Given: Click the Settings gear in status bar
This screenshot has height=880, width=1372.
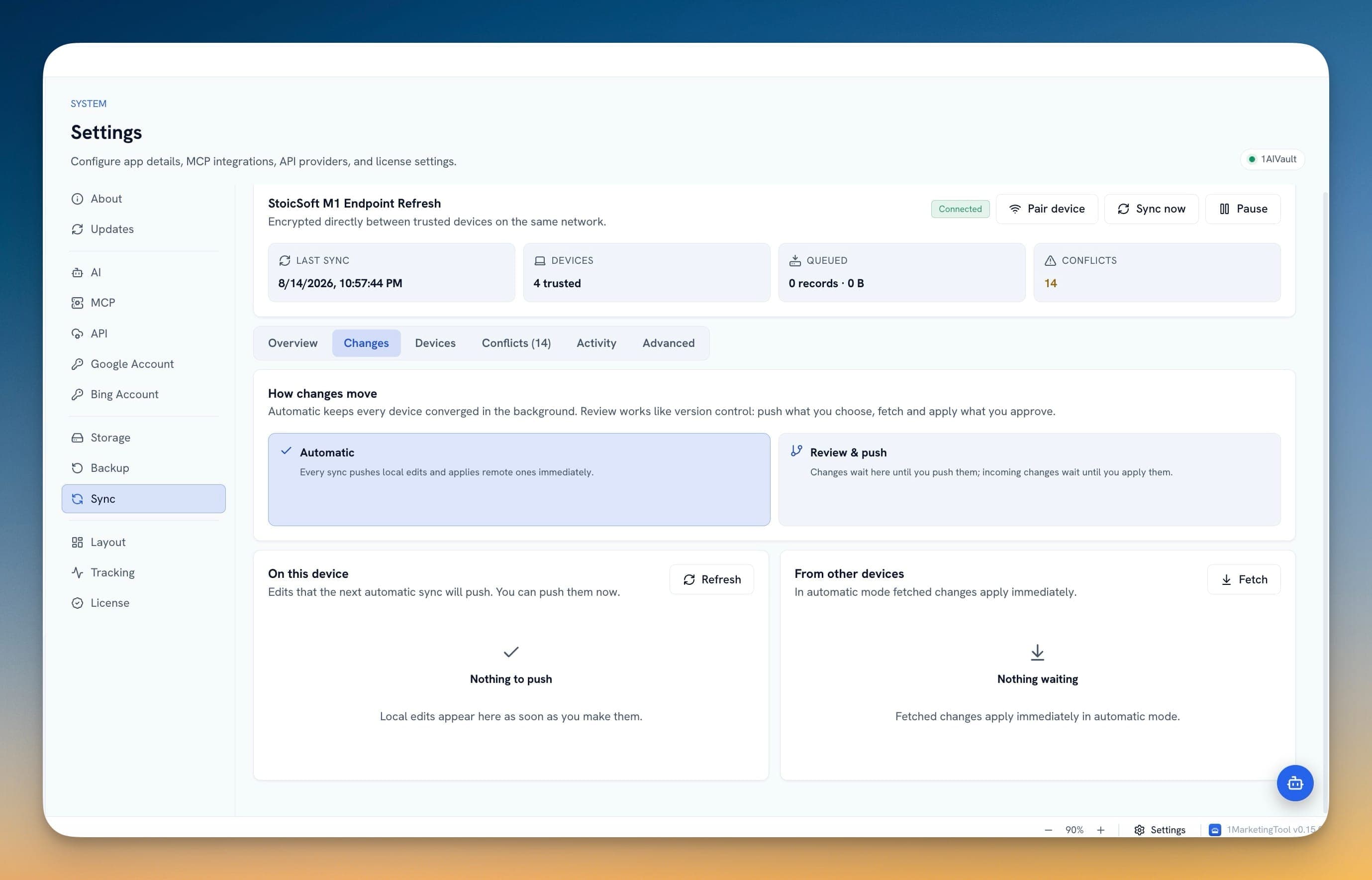Looking at the screenshot, I should click(x=1160, y=830).
